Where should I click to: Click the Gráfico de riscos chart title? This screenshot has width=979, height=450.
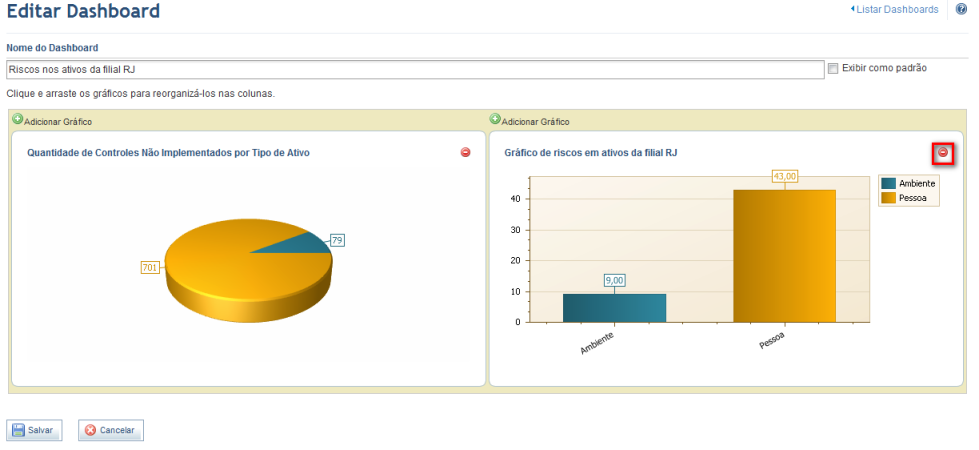tap(591, 153)
